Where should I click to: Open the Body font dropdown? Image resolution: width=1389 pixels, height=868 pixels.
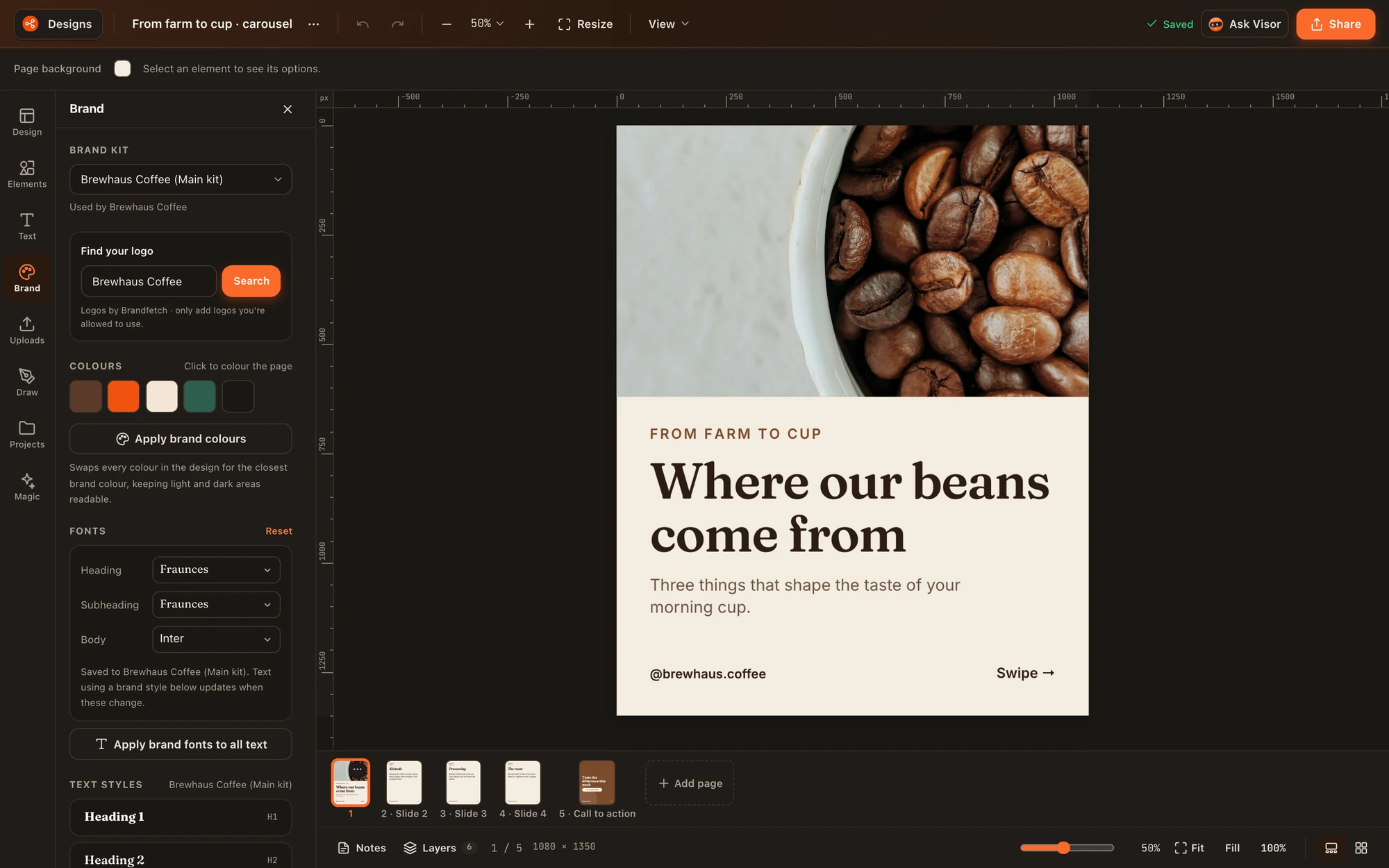[x=216, y=639]
